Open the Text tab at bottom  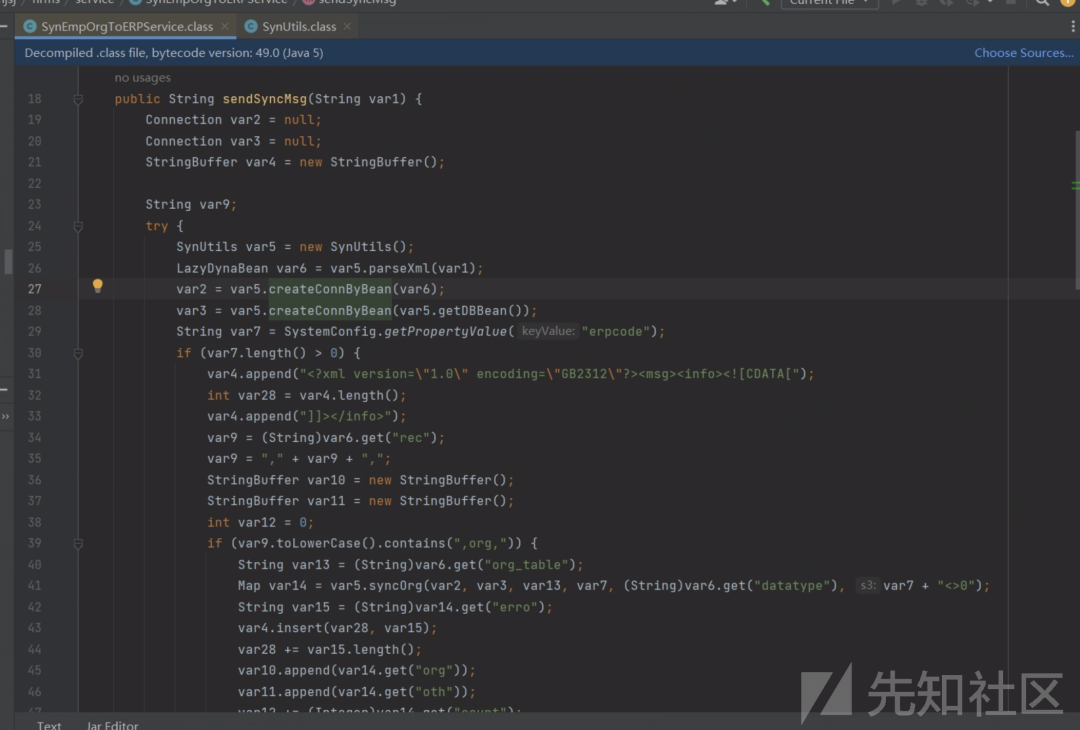(x=49, y=724)
